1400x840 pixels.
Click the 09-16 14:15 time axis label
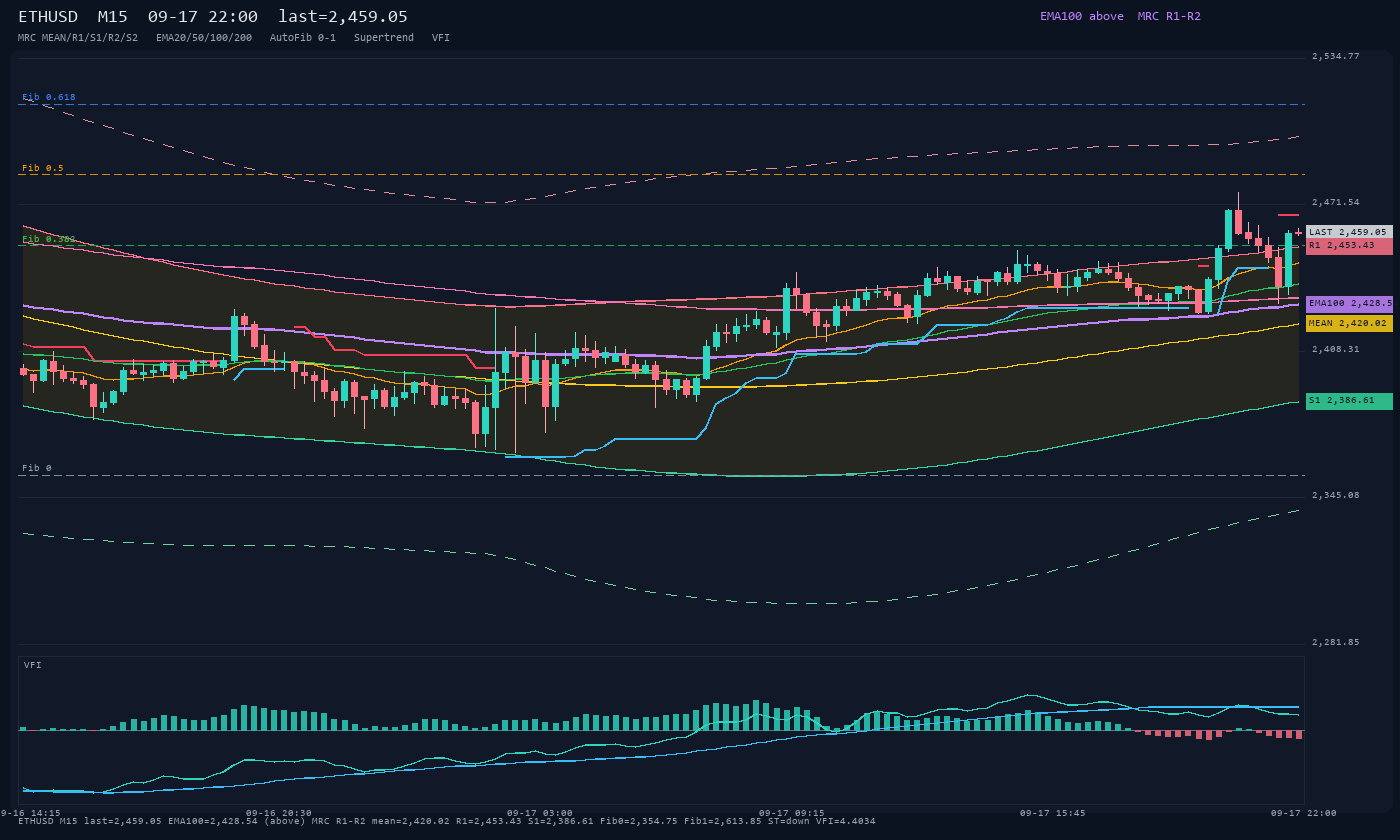click(x=30, y=813)
